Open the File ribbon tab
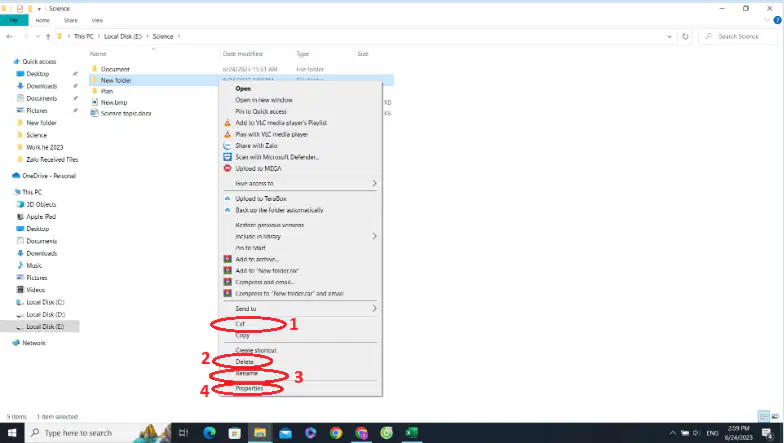 pos(14,20)
